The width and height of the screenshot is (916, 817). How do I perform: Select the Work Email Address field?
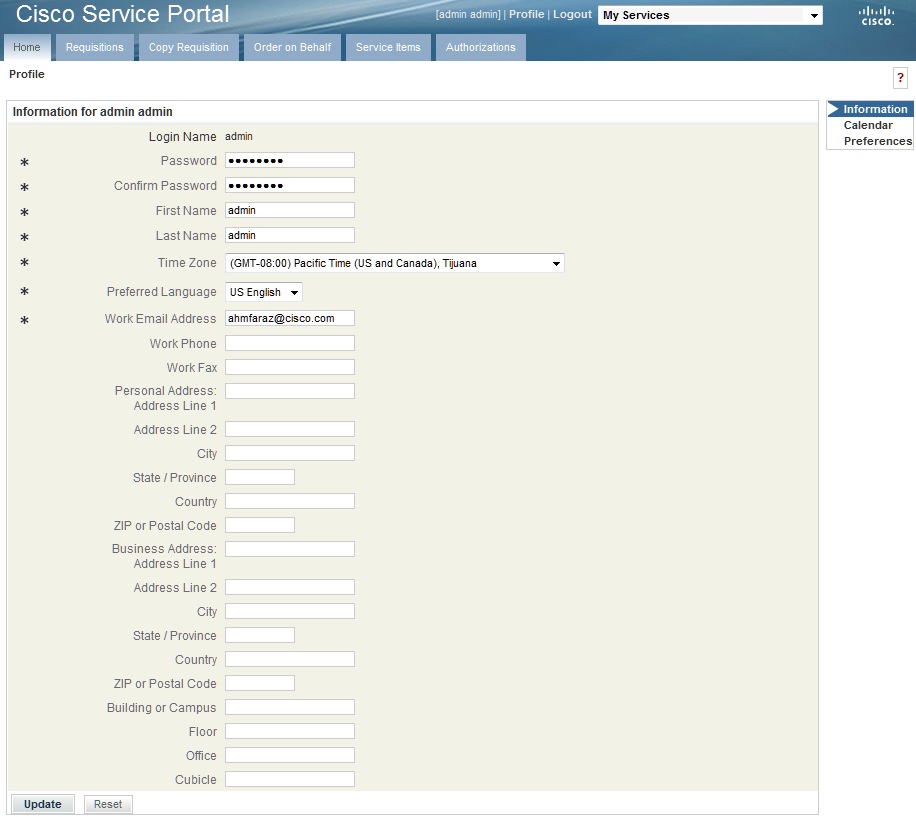point(290,318)
